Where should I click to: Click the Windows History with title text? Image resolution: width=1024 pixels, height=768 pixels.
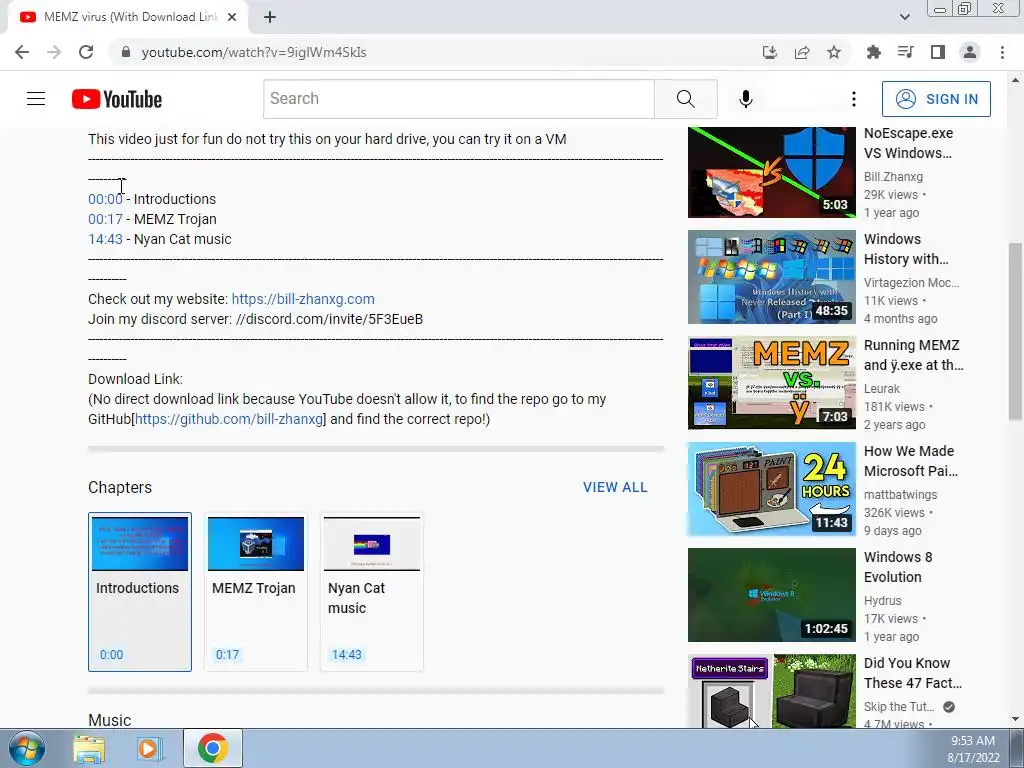coord(906,249)
